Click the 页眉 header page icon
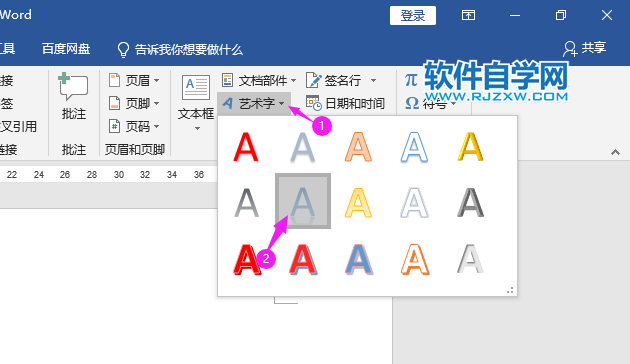 115,80
